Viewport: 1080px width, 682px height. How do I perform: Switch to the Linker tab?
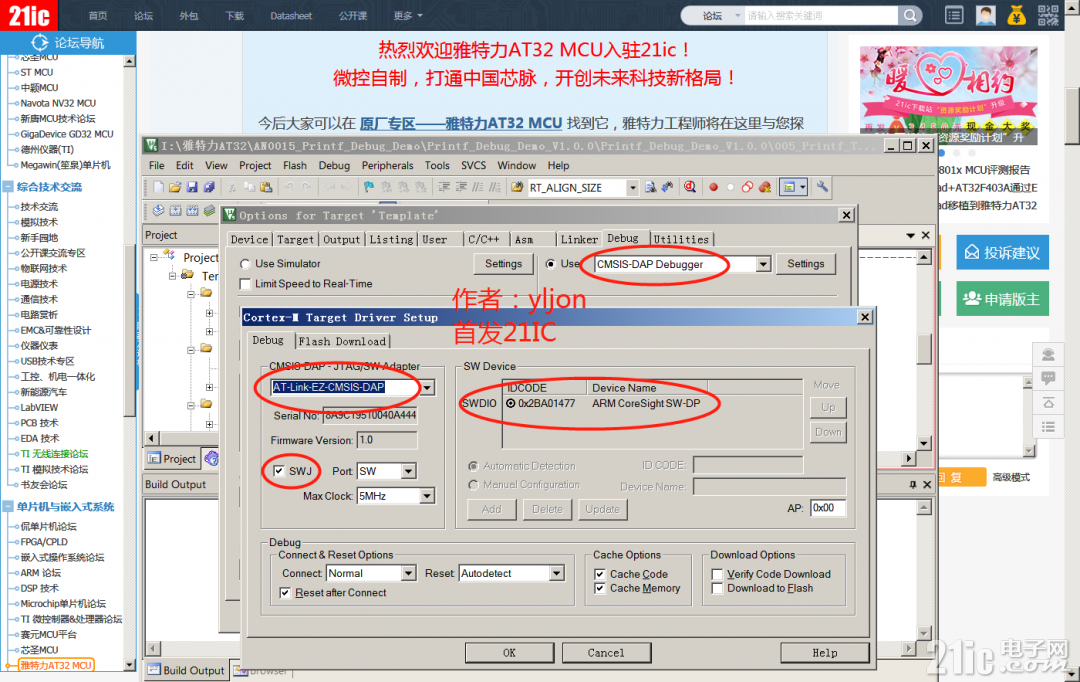(579, 239)
